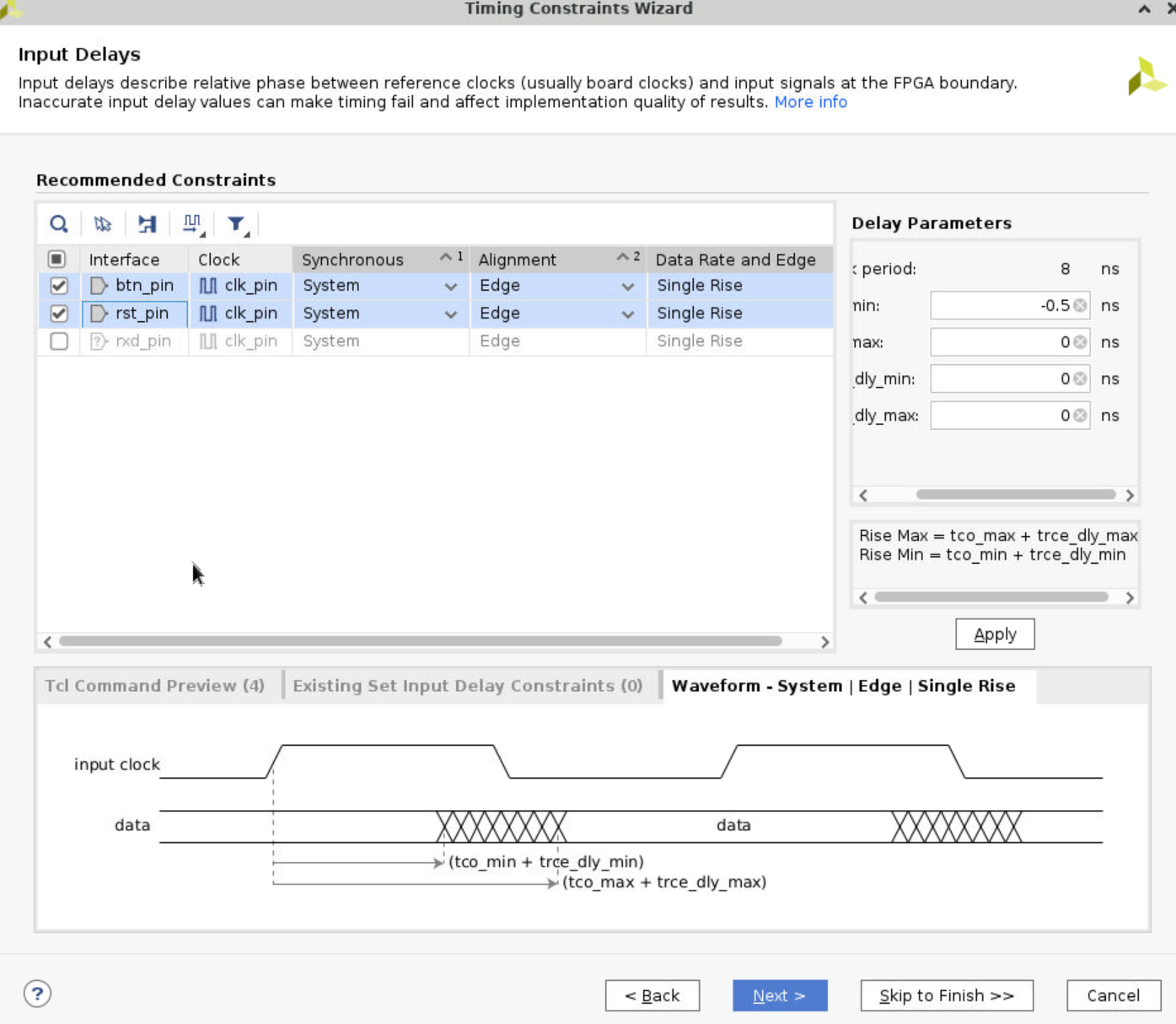
Task: Select the rst_pin interface cell
Action: pos(134,314)
